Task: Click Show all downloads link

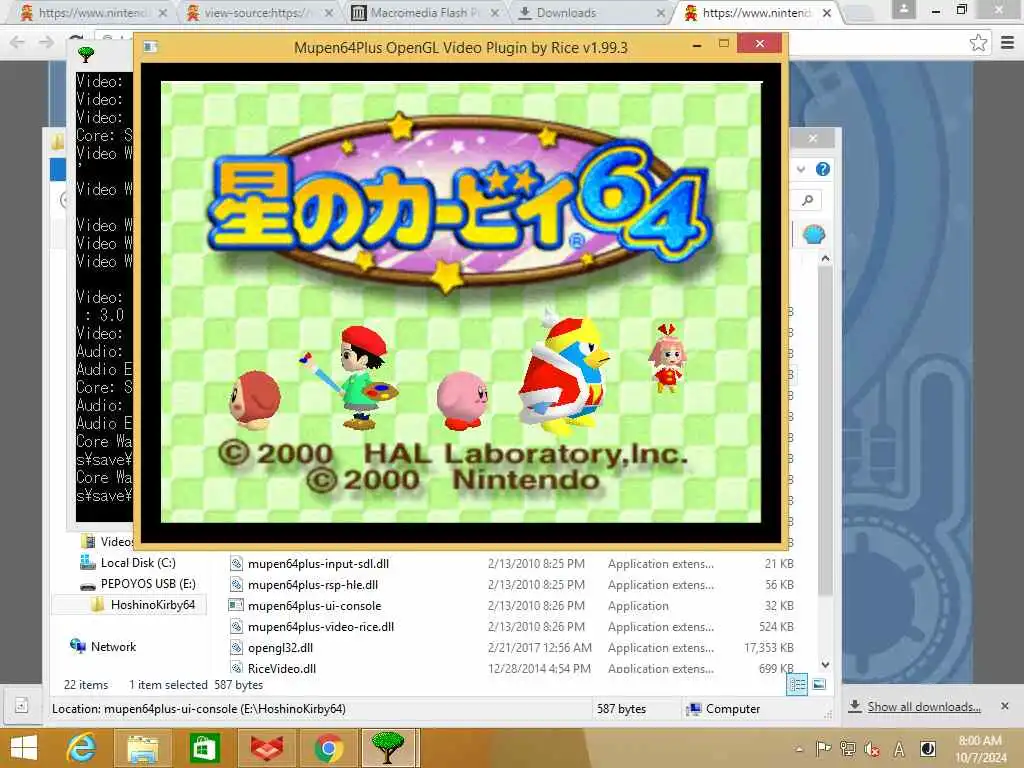Action: (923, 707)
